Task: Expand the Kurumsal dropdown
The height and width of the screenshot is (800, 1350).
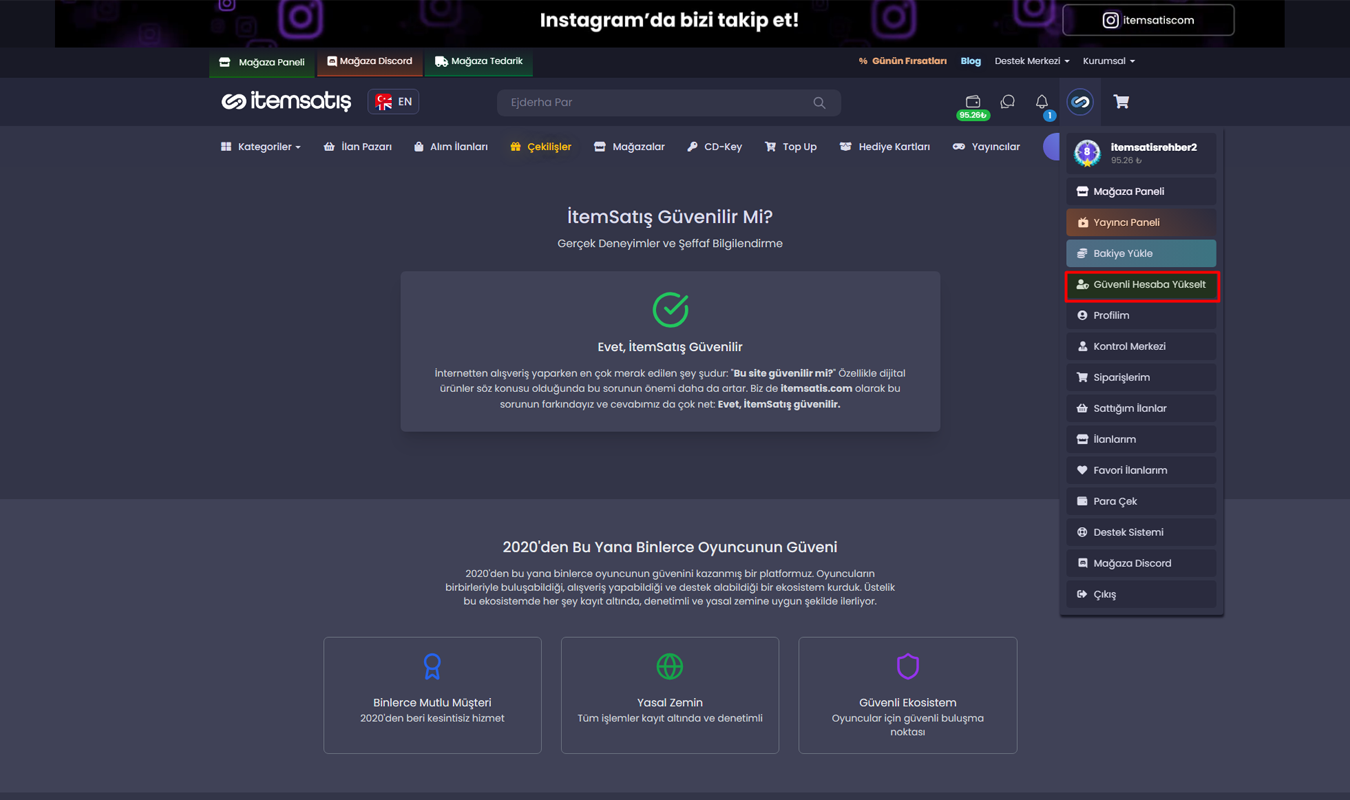Action: pyautogui.click(x=1109, y=61)
